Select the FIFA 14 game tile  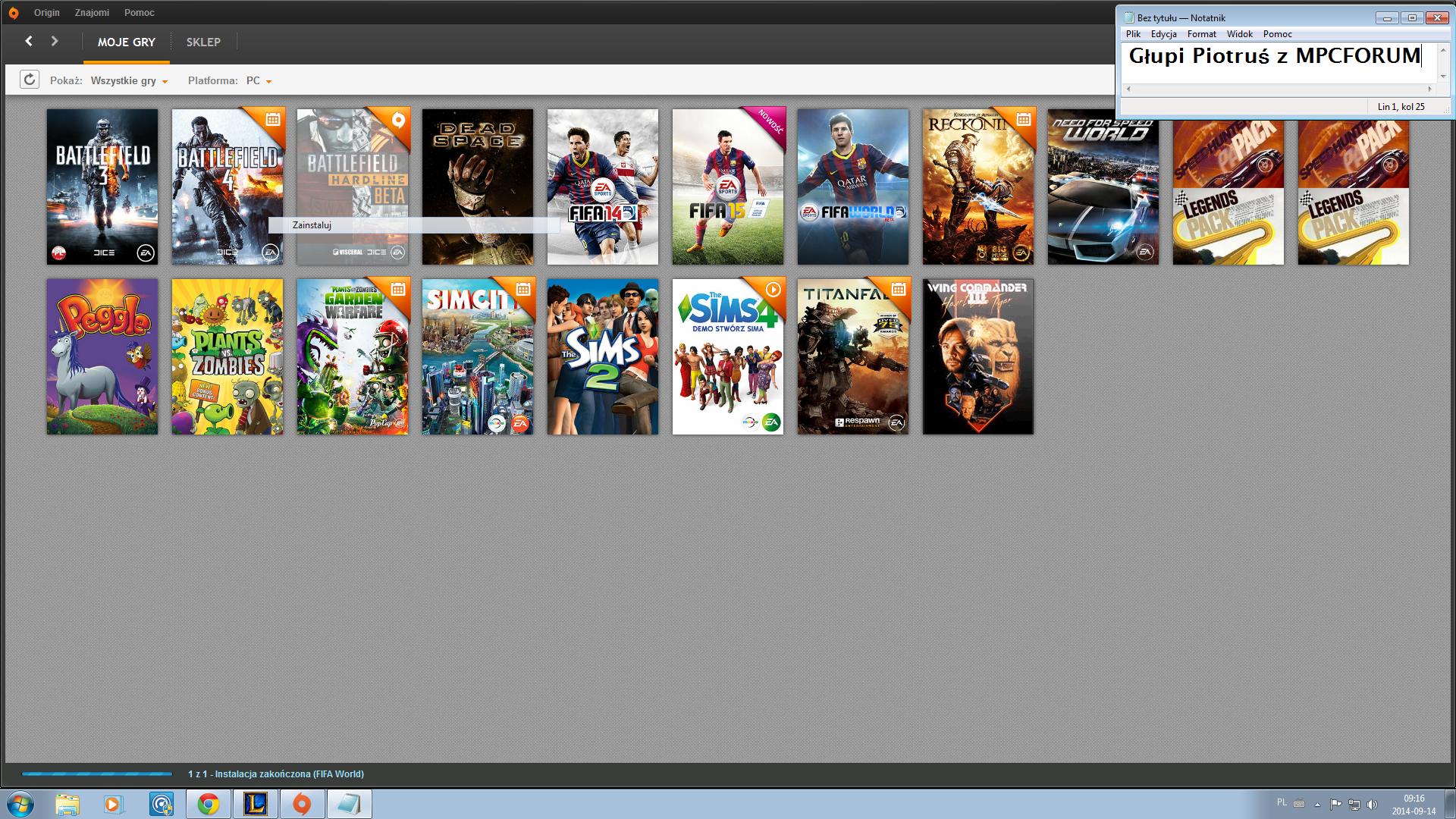click(x=603, y=187)
